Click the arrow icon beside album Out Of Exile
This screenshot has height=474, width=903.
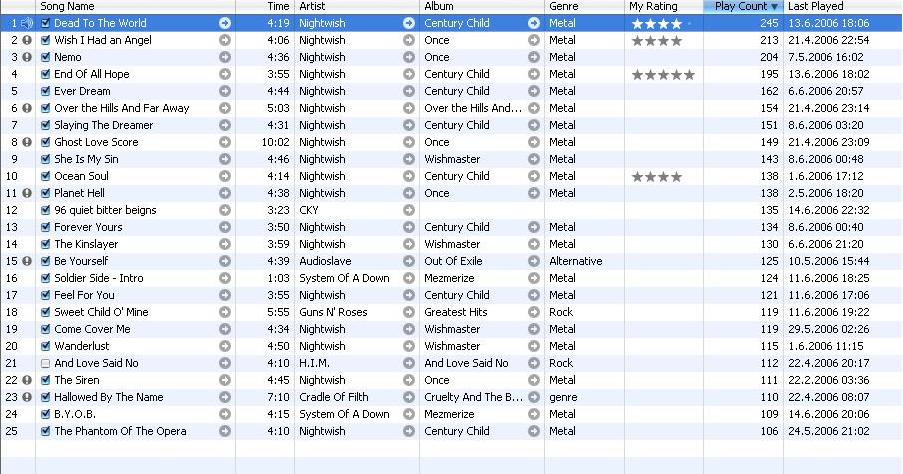tap(534, 261)
